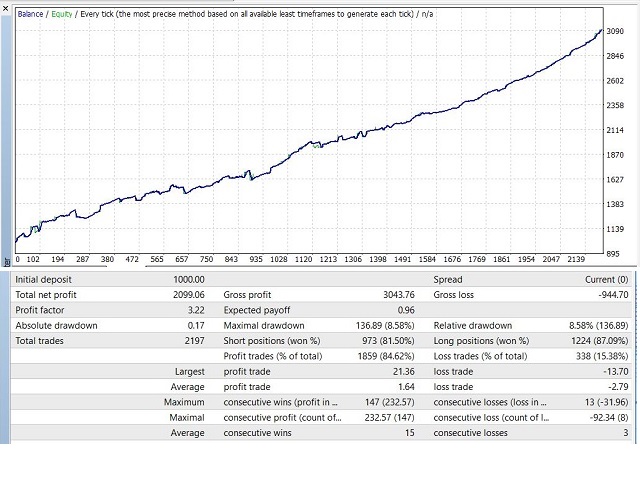This screenshot has height=480, width=640.
Task: Click Long positions value 1224 (87.09%)
Action: pyautogui.click(x=600, y=341)
